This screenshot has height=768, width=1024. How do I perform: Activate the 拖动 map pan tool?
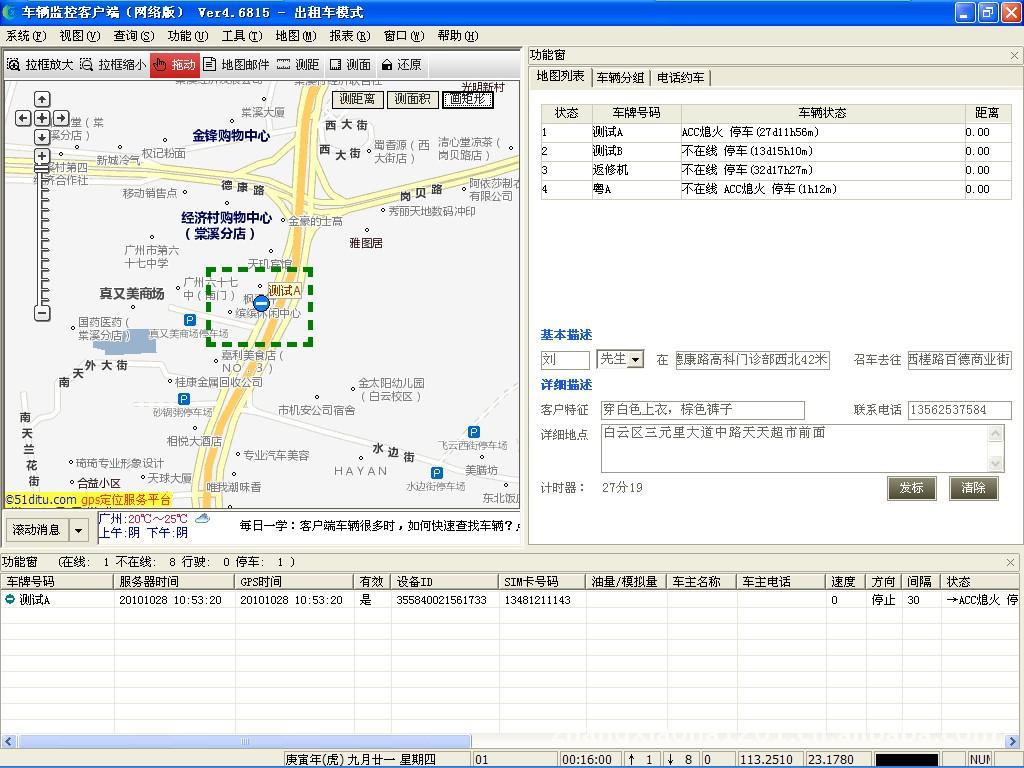click(x=173, y=67)
